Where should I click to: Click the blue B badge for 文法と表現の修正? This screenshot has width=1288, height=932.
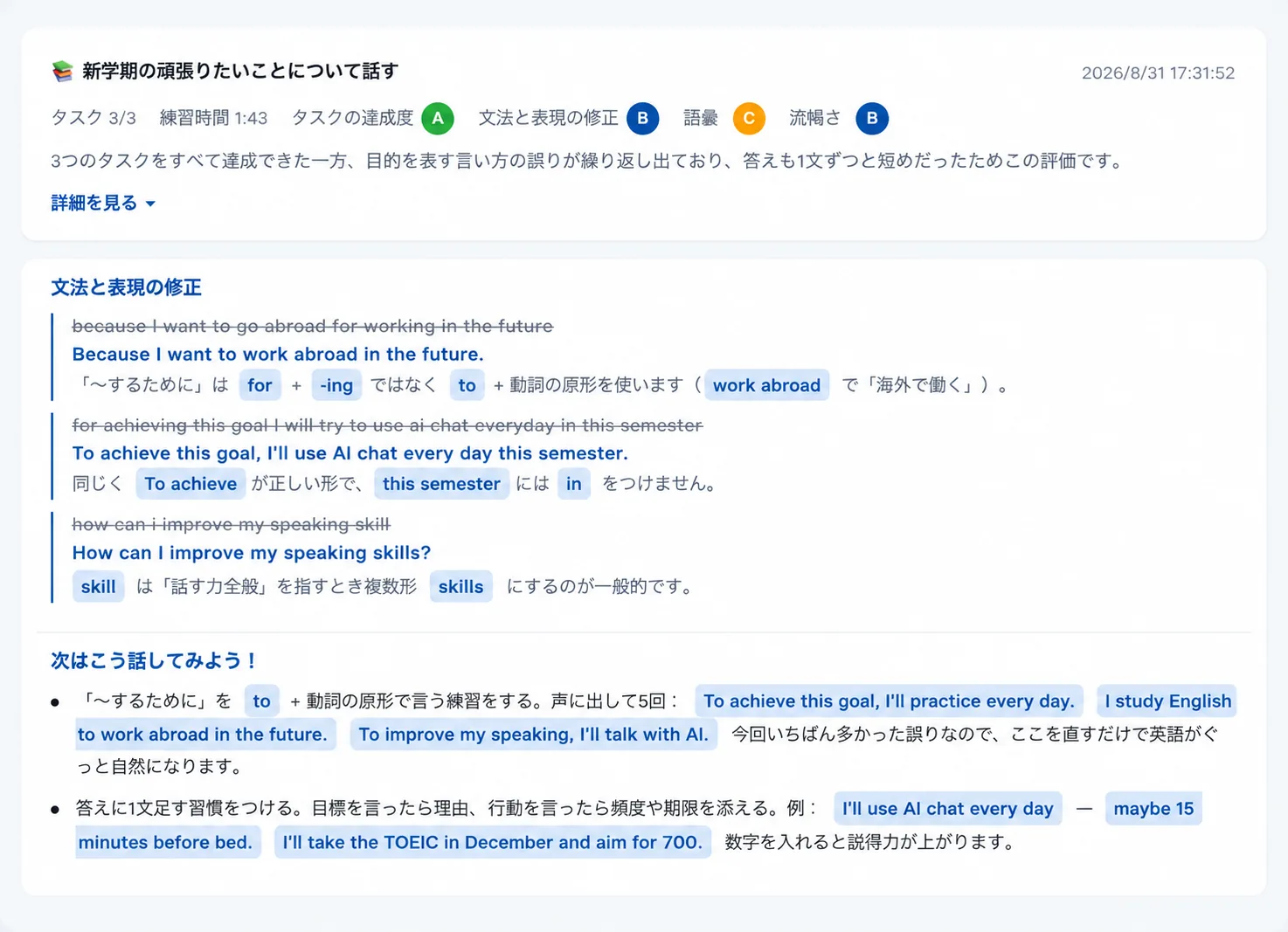tap(642, 118)
